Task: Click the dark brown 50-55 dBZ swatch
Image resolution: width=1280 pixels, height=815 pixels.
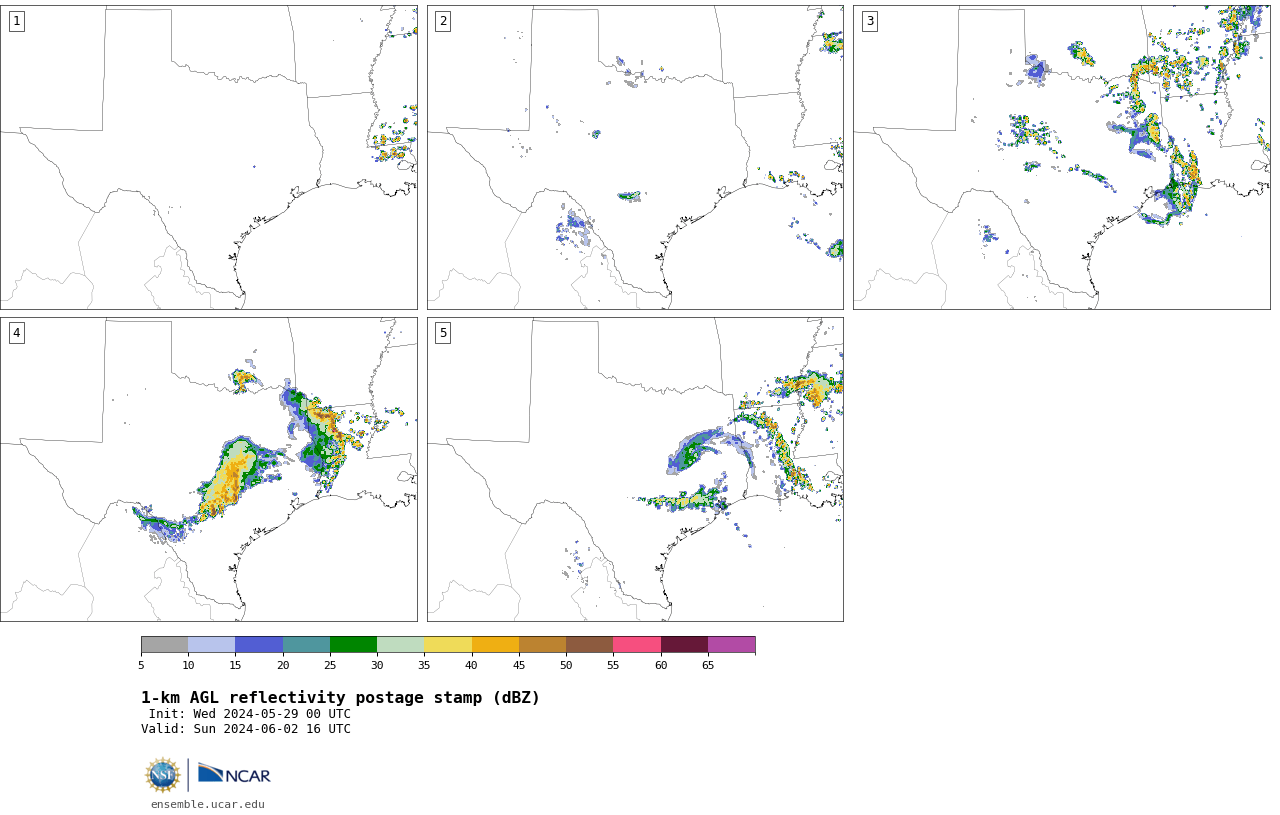Action: (x=590, y=645)
